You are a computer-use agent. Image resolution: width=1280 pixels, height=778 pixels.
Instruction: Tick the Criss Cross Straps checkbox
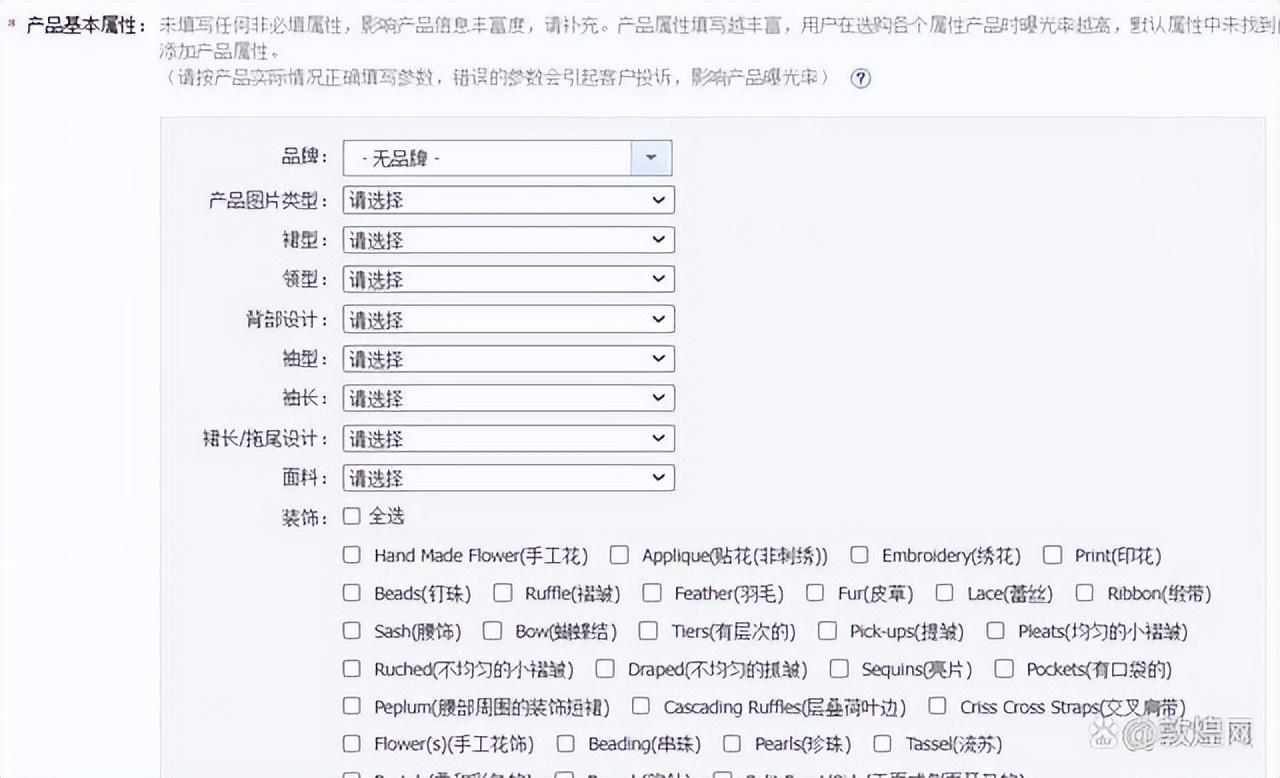click(937, 705)
